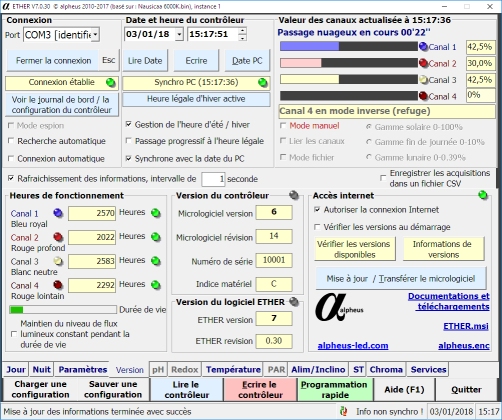Screen dimensions: 502x420
Task: Switch to the Nuit tab
Action: [x=41, y=370]
